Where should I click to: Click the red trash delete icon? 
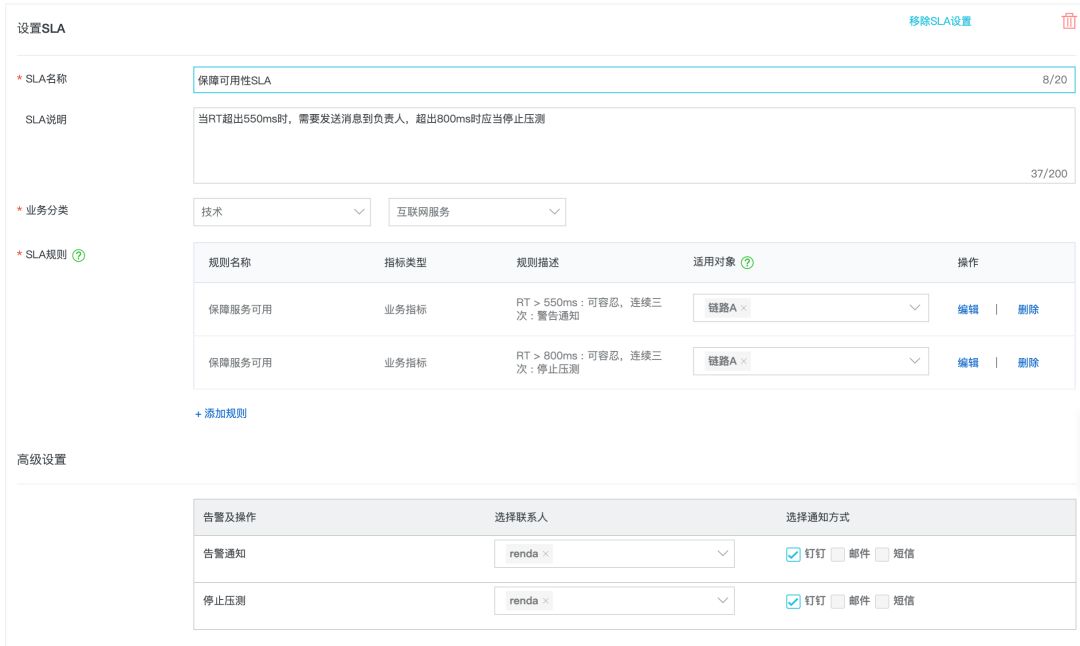point(1068,21)
